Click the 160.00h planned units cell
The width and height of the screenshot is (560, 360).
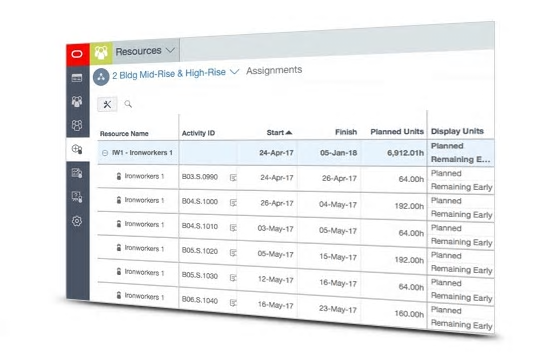409,314
